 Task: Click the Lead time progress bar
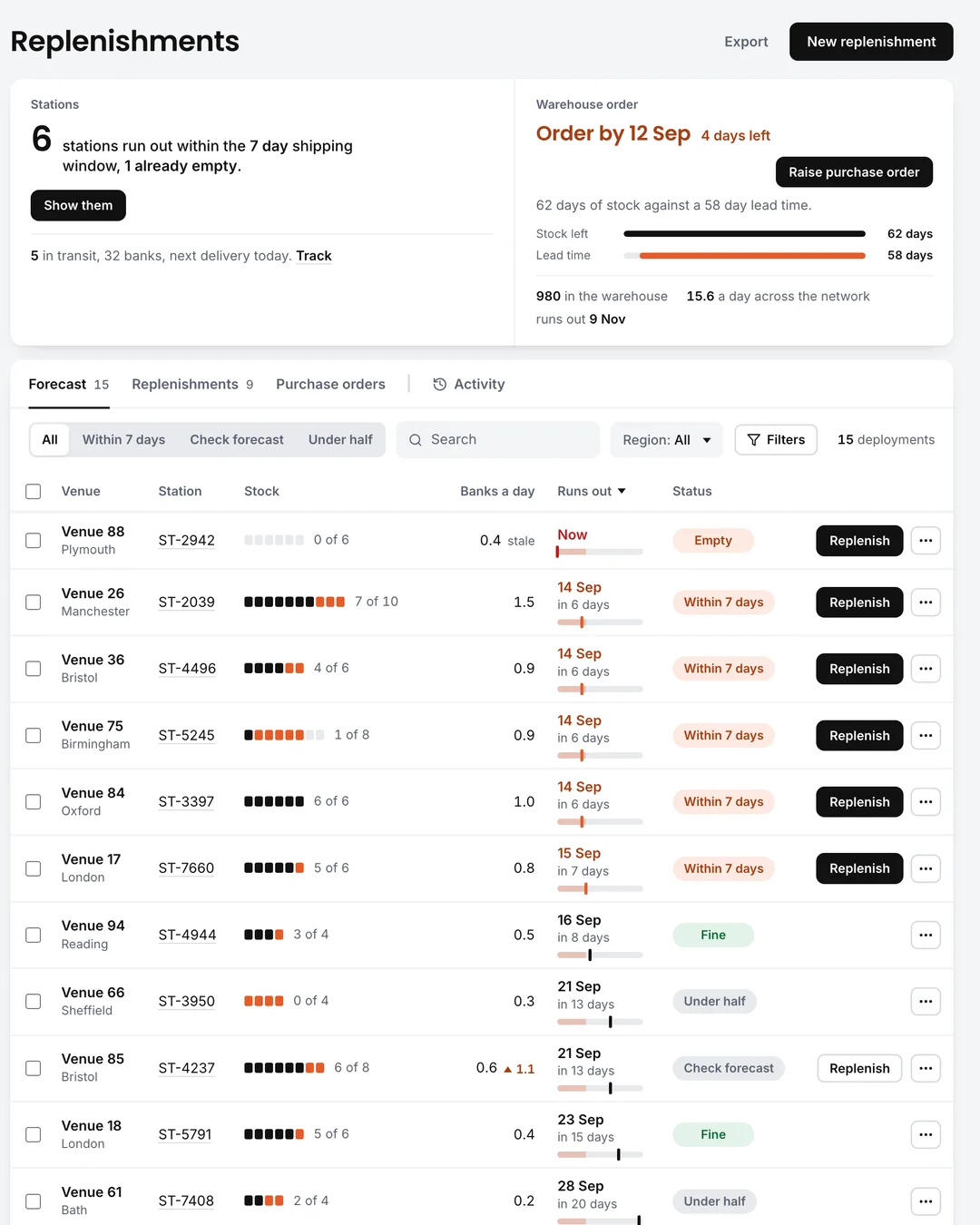(x=745, y=256)
